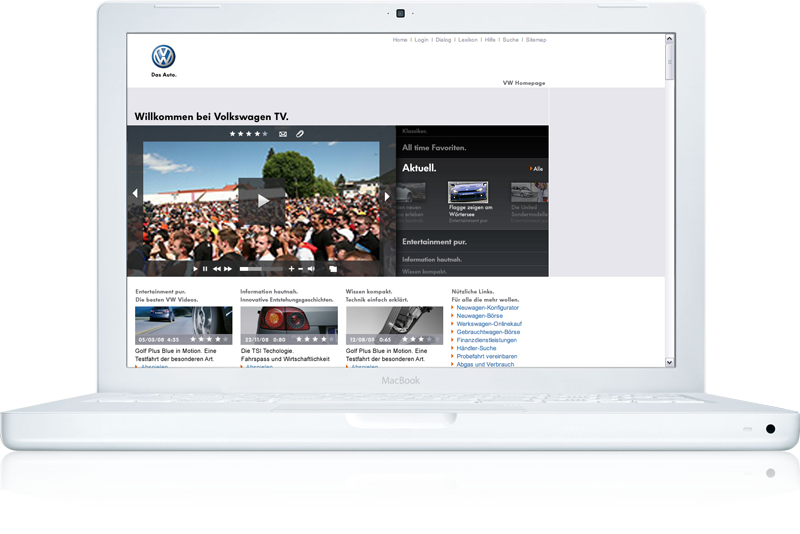This screenshot has width=800, height=534.
Task: Open the Händler-Suche link
Action: [x=476, y=348]
